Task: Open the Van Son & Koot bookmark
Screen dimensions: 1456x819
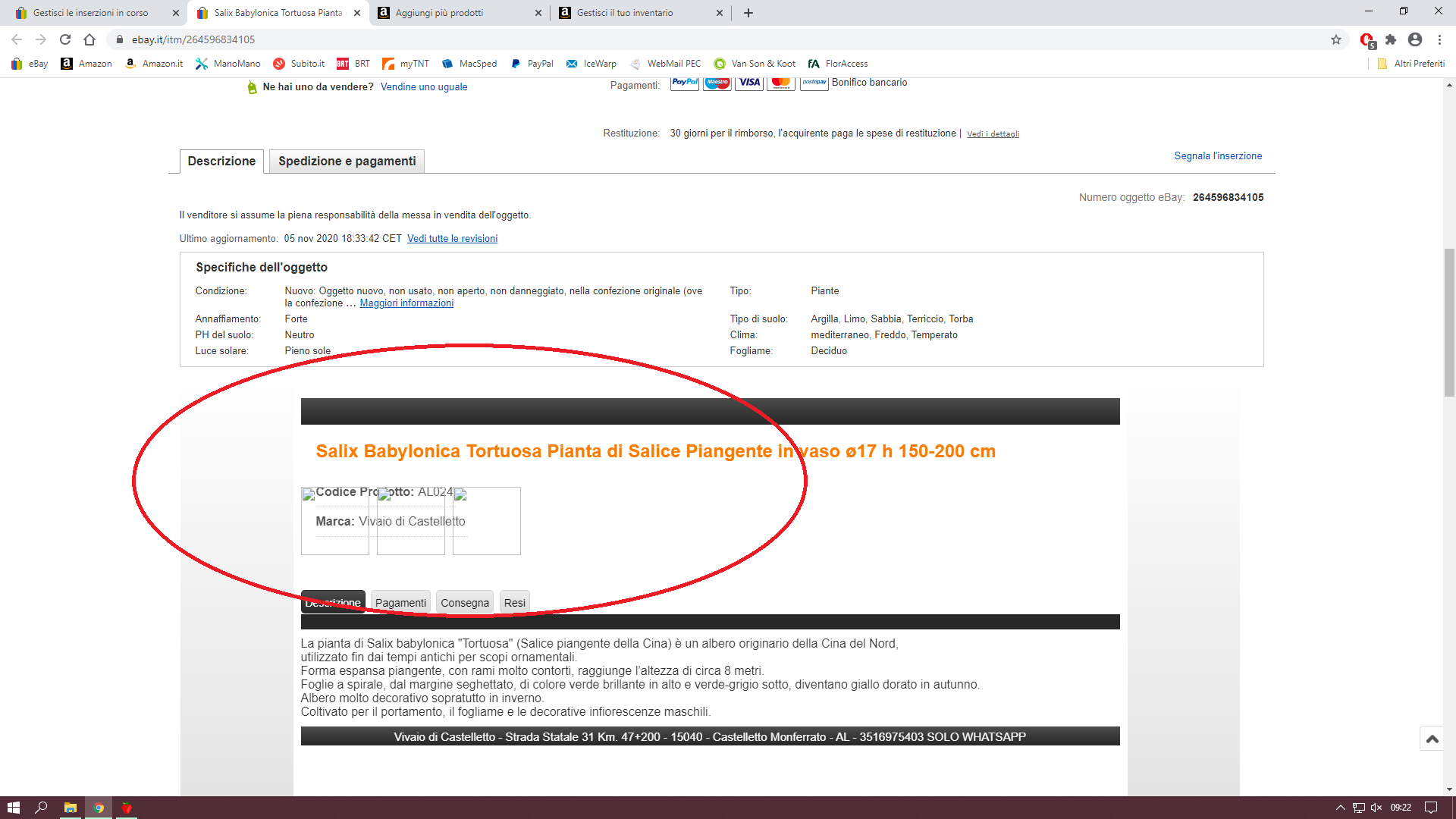Action: coord(755,64)
